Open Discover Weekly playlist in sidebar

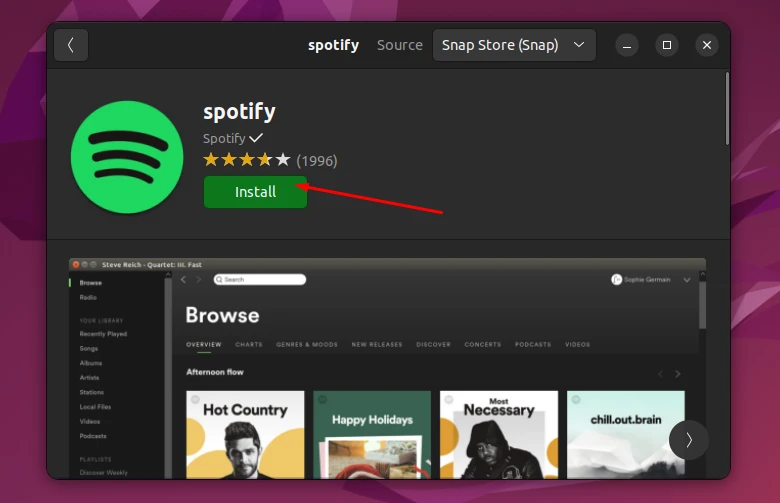tap(103, 473)
